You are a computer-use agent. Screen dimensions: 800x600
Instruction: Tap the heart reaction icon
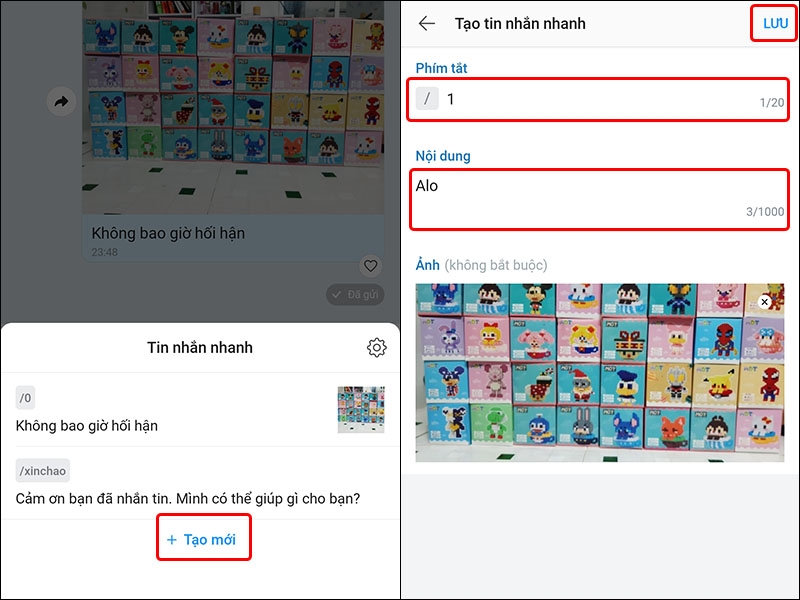point(370,265)
